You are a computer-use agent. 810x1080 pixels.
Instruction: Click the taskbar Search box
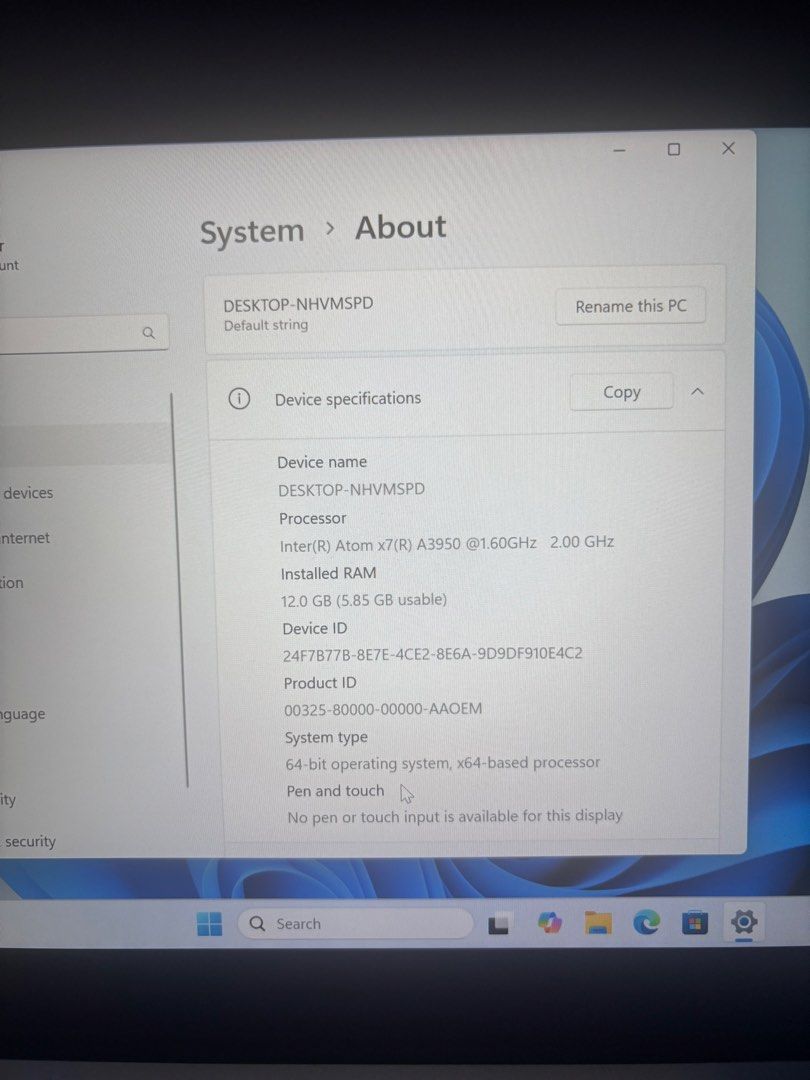coord(356,923)
